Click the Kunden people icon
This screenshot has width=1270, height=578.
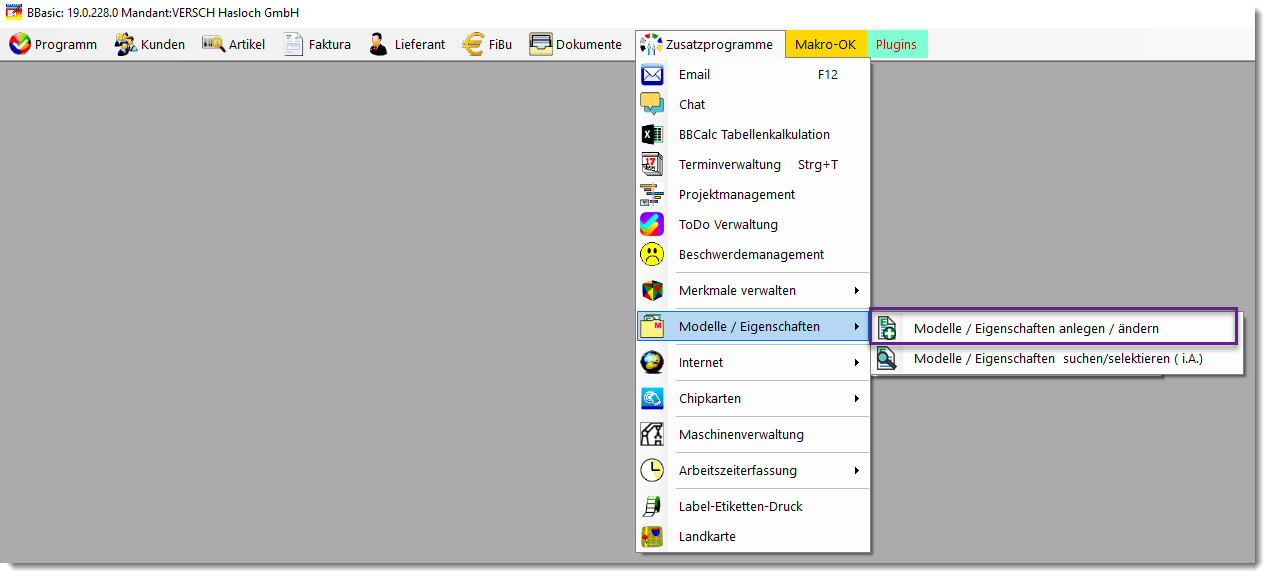point(126,44)
